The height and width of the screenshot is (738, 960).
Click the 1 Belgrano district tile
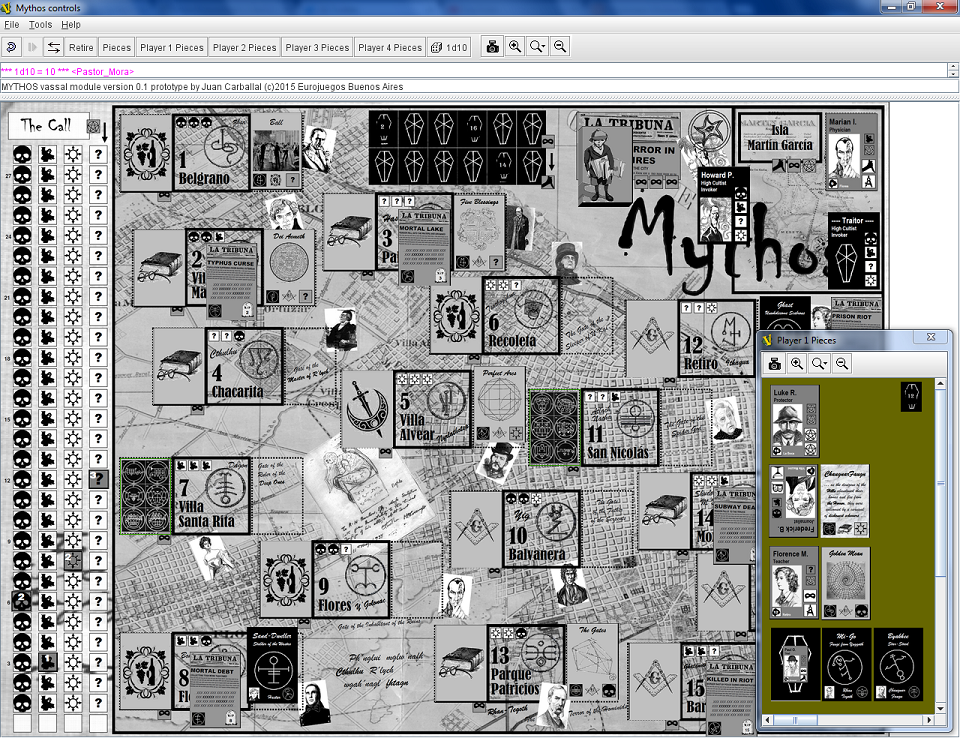[211, 152]
